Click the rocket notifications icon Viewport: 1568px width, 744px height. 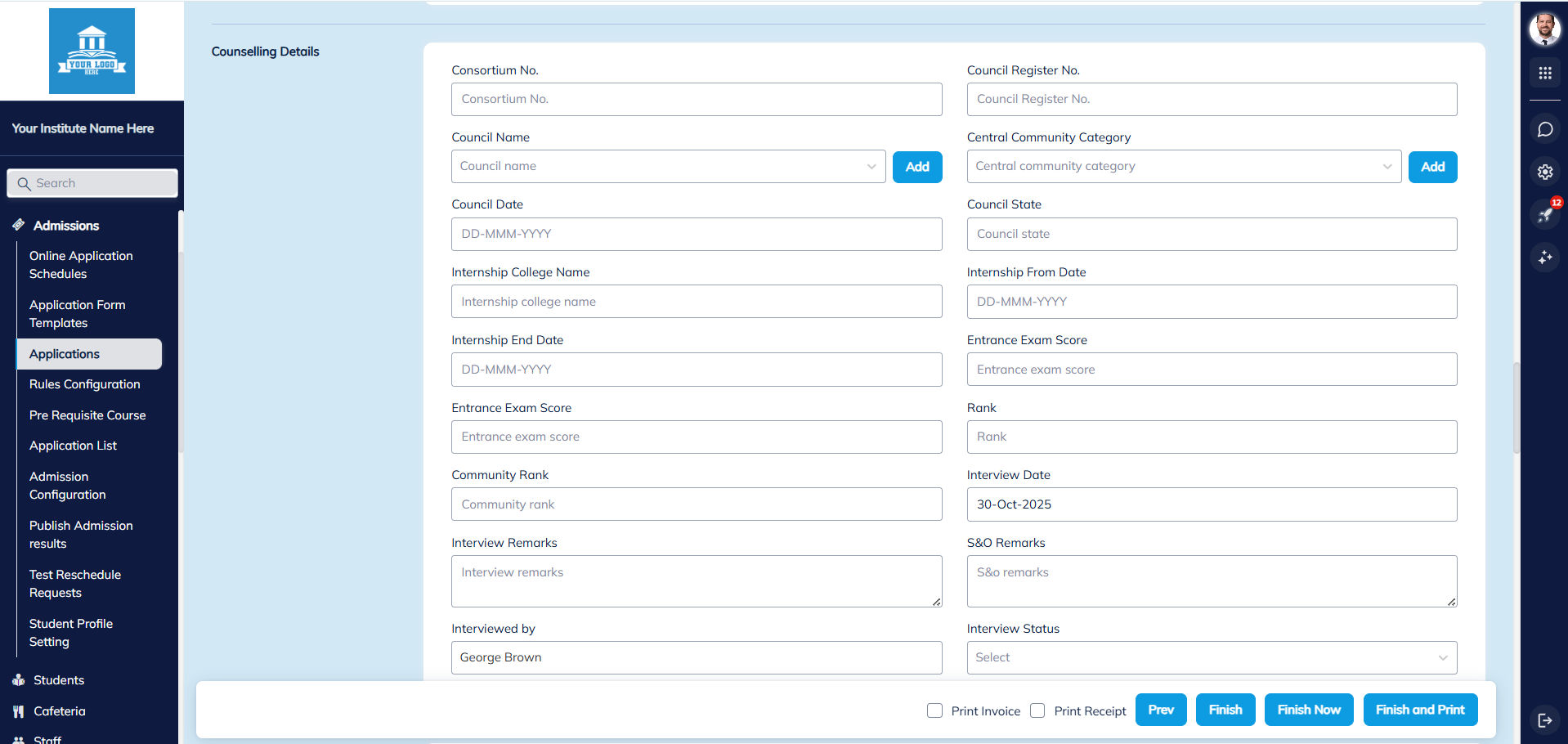point(1544,215)
